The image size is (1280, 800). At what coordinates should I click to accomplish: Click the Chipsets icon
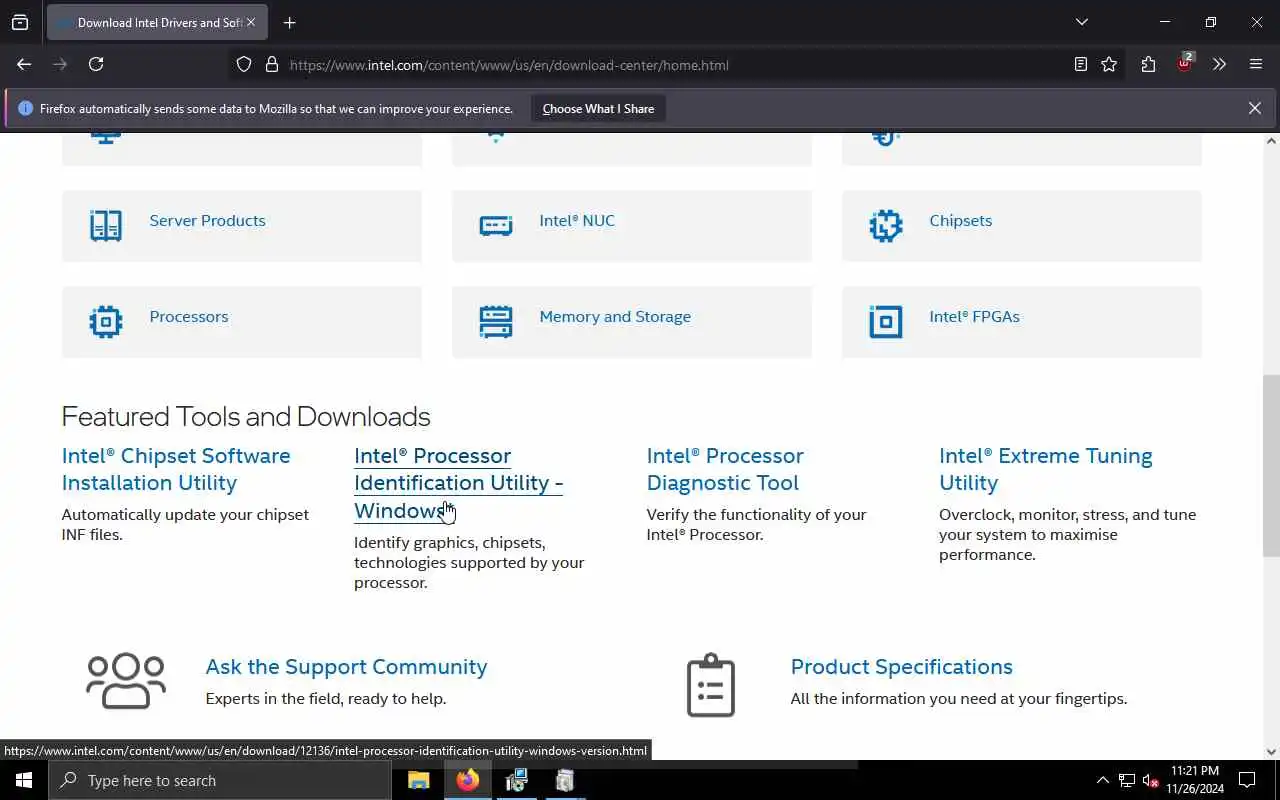click(886, 226)
